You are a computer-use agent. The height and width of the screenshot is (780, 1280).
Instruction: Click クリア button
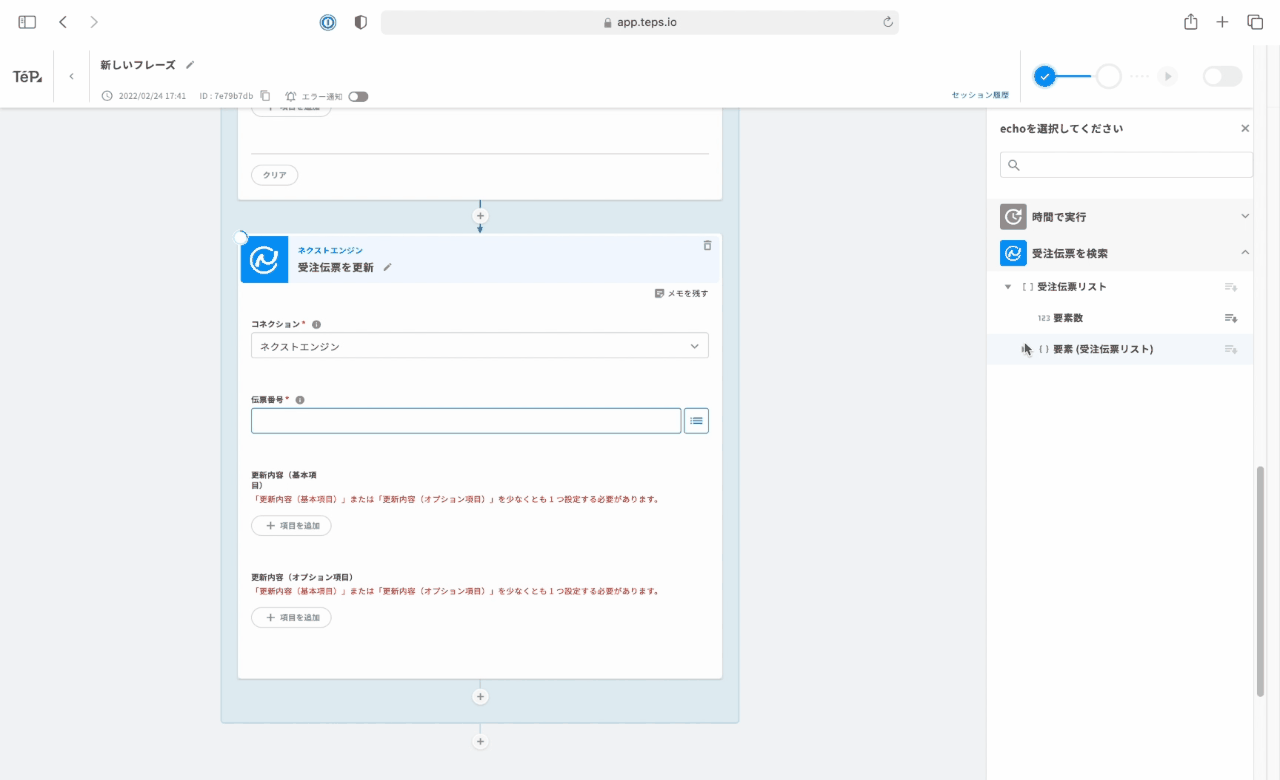tap(274, 175)
